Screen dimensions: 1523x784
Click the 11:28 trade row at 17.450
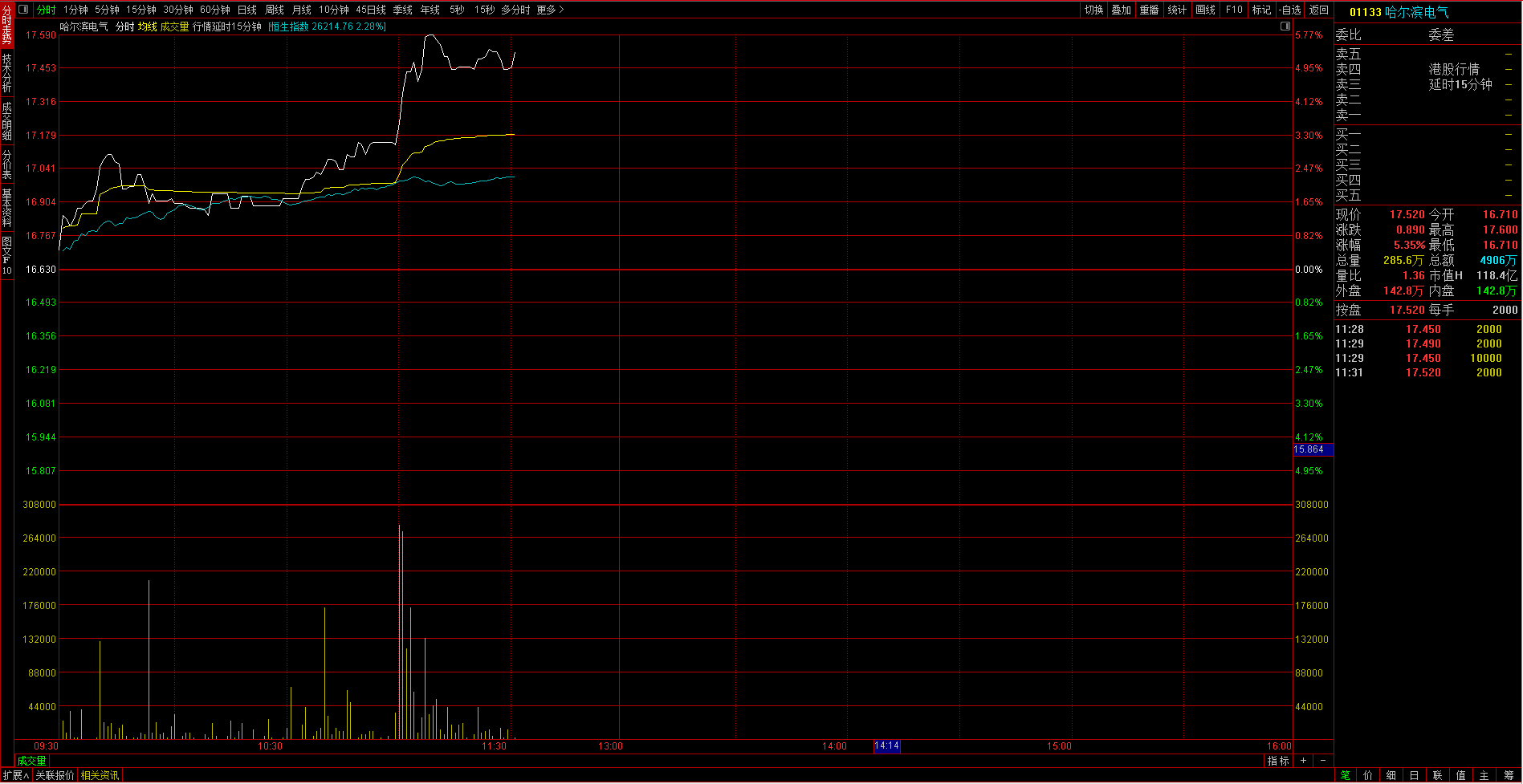tap(1426, 329)
